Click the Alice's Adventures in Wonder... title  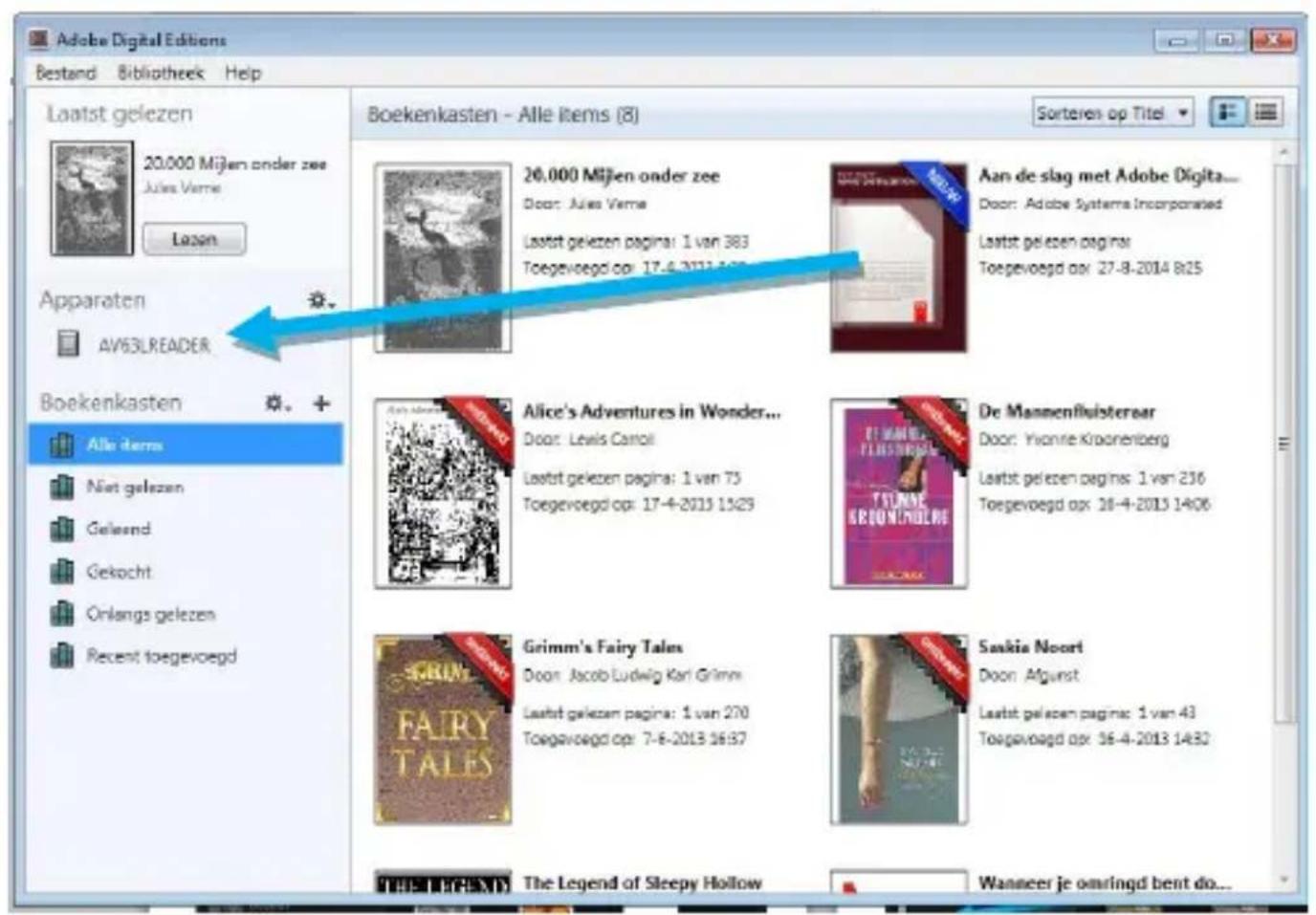[x=651, y=411]
